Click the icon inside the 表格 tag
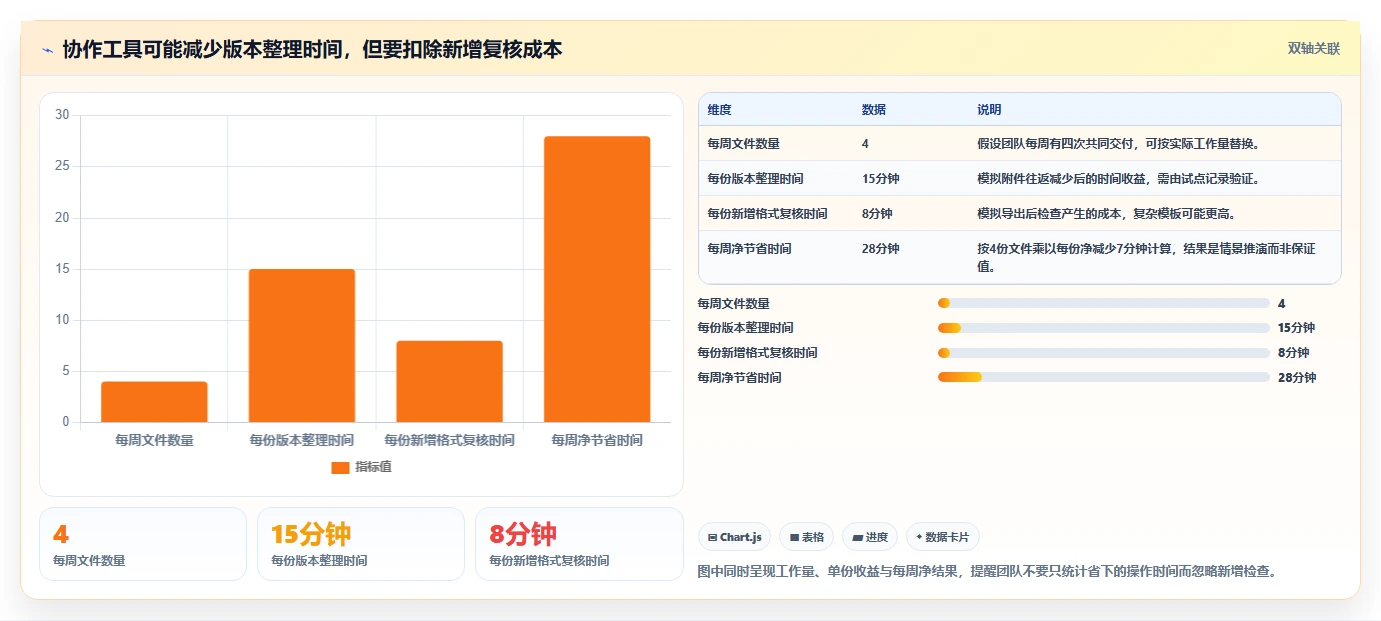Image resolution: width=1381 pixels, height=621 pixels. point(794,537)
